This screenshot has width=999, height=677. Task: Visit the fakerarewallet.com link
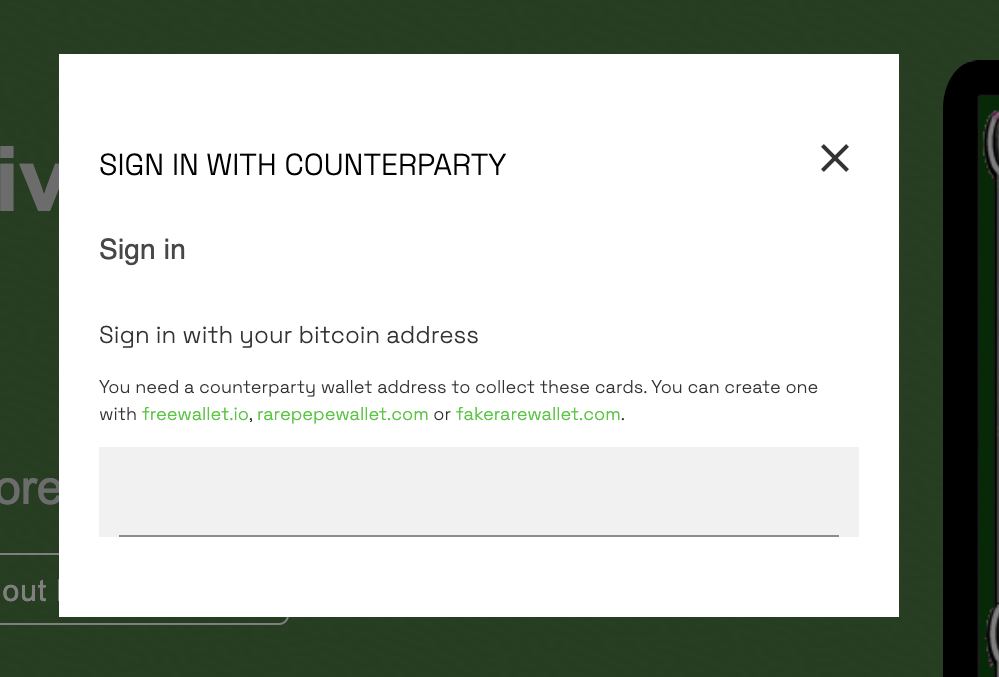click(538, 414)
